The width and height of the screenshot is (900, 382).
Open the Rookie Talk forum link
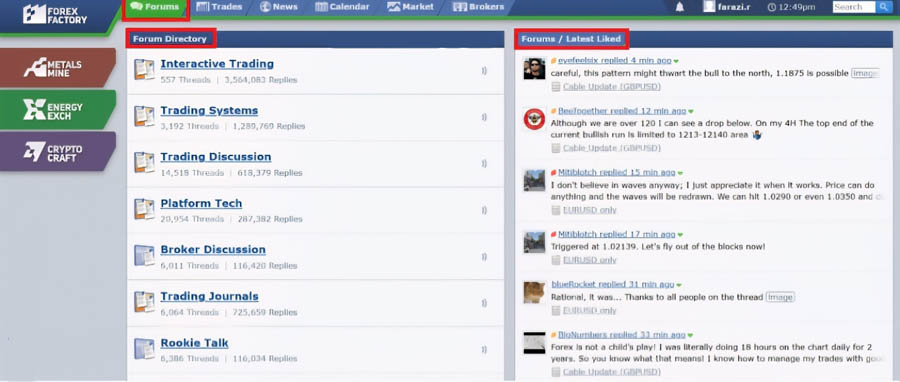[195, 343]
